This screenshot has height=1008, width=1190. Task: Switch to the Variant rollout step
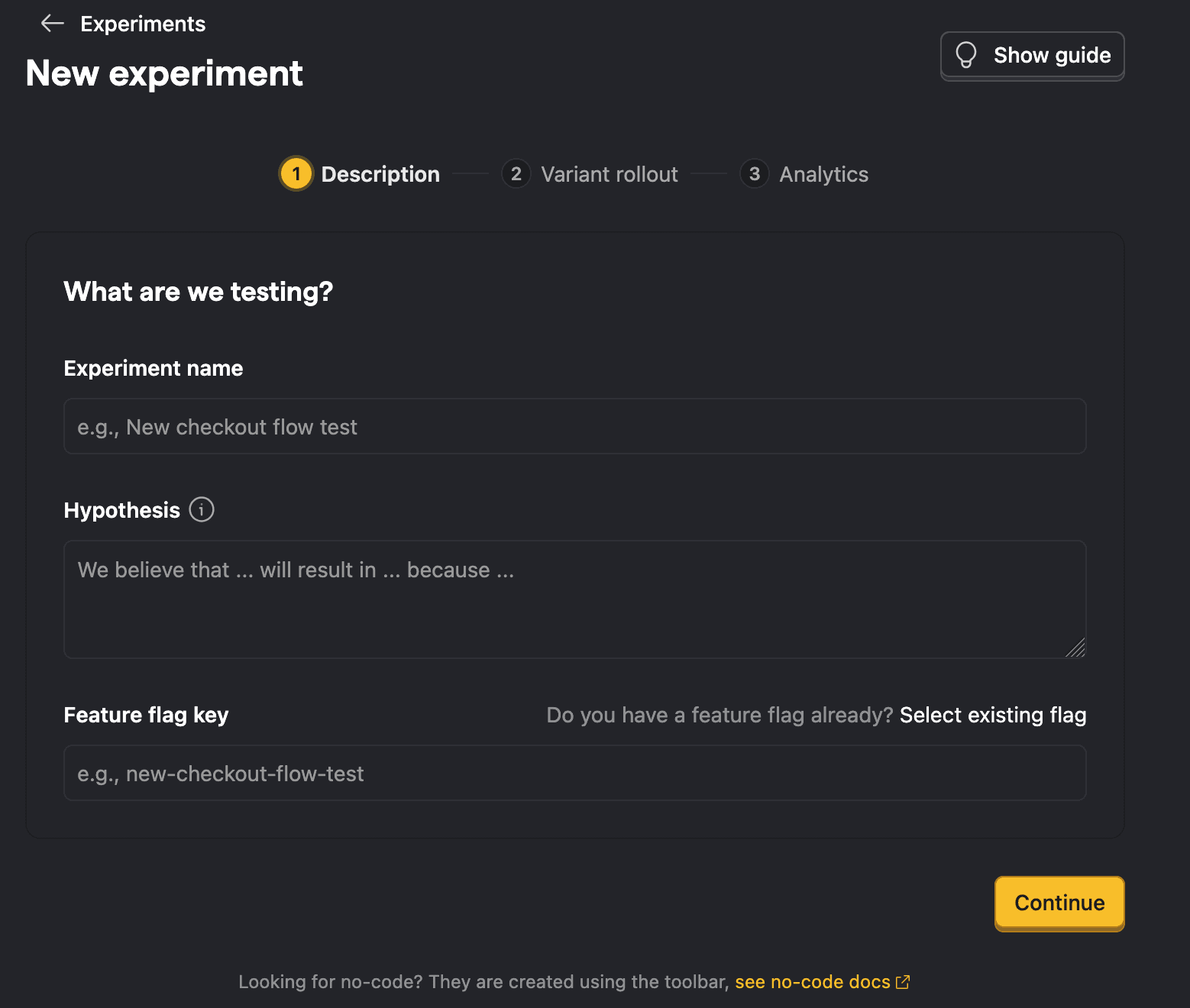click(x=609, y=173)
